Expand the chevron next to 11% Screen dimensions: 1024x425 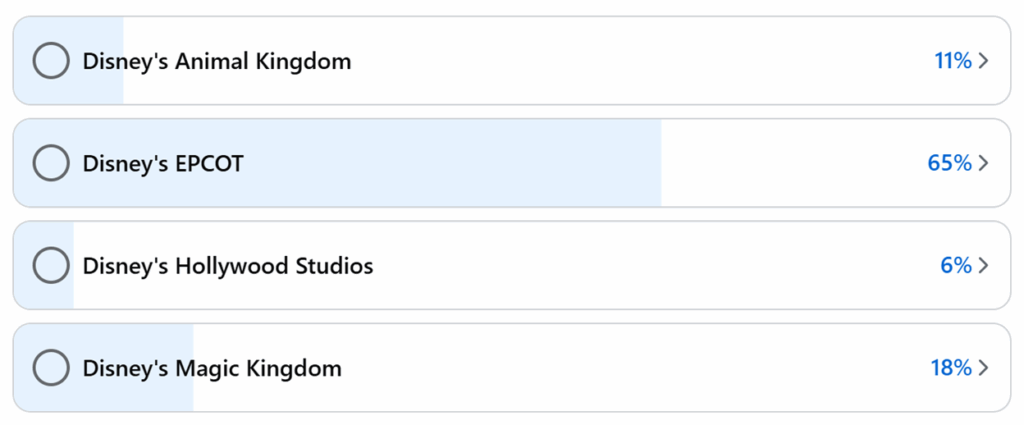click(984, 61)
